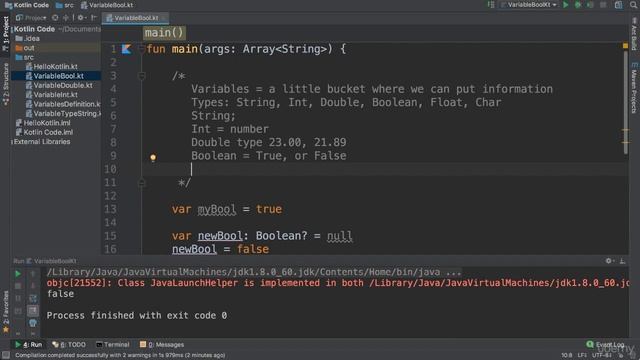Collapse all in the Project panel
This screenshot has height=360, width=640.
pyautogui.click(x=66, y=18)
